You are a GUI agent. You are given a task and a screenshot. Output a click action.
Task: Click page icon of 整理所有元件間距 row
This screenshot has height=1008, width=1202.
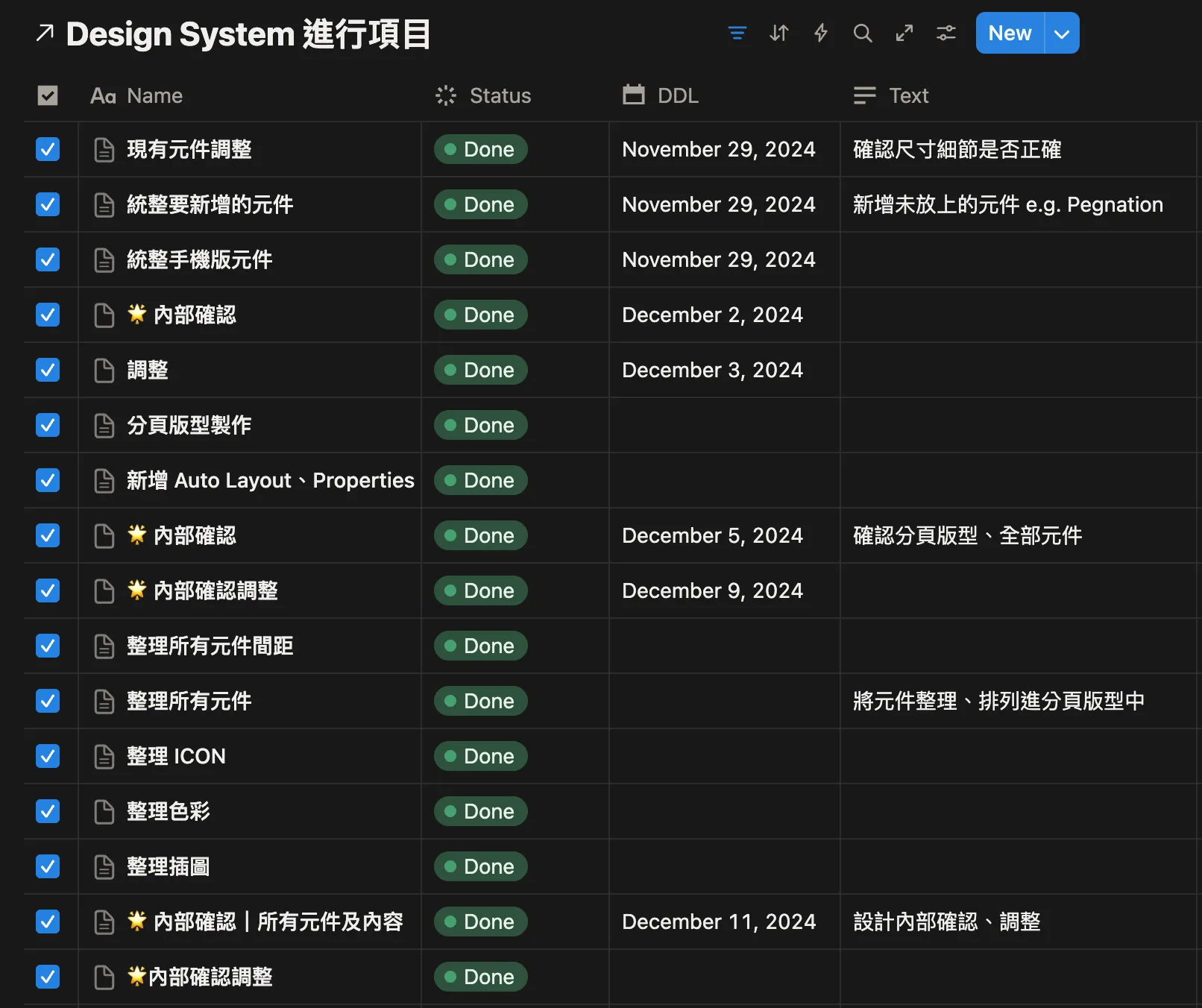point(104,646)
